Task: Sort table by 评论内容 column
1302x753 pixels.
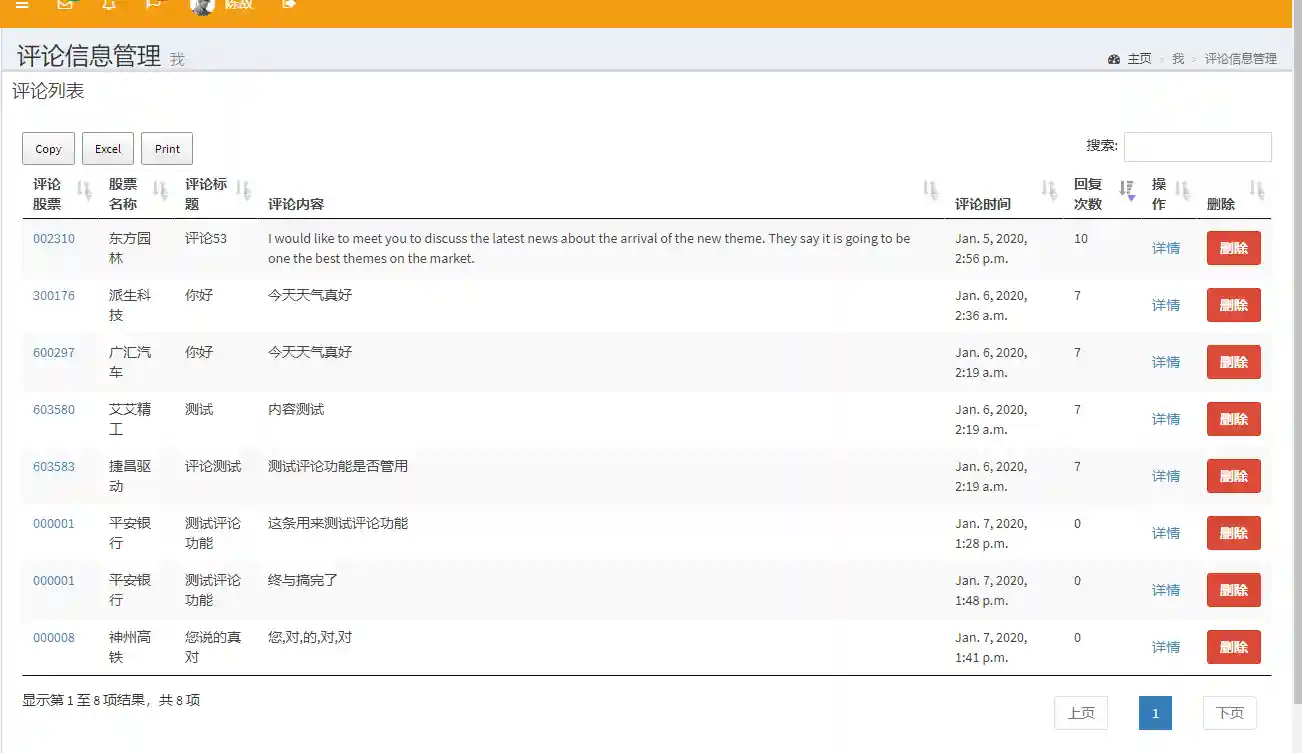Action: point(930,190)
